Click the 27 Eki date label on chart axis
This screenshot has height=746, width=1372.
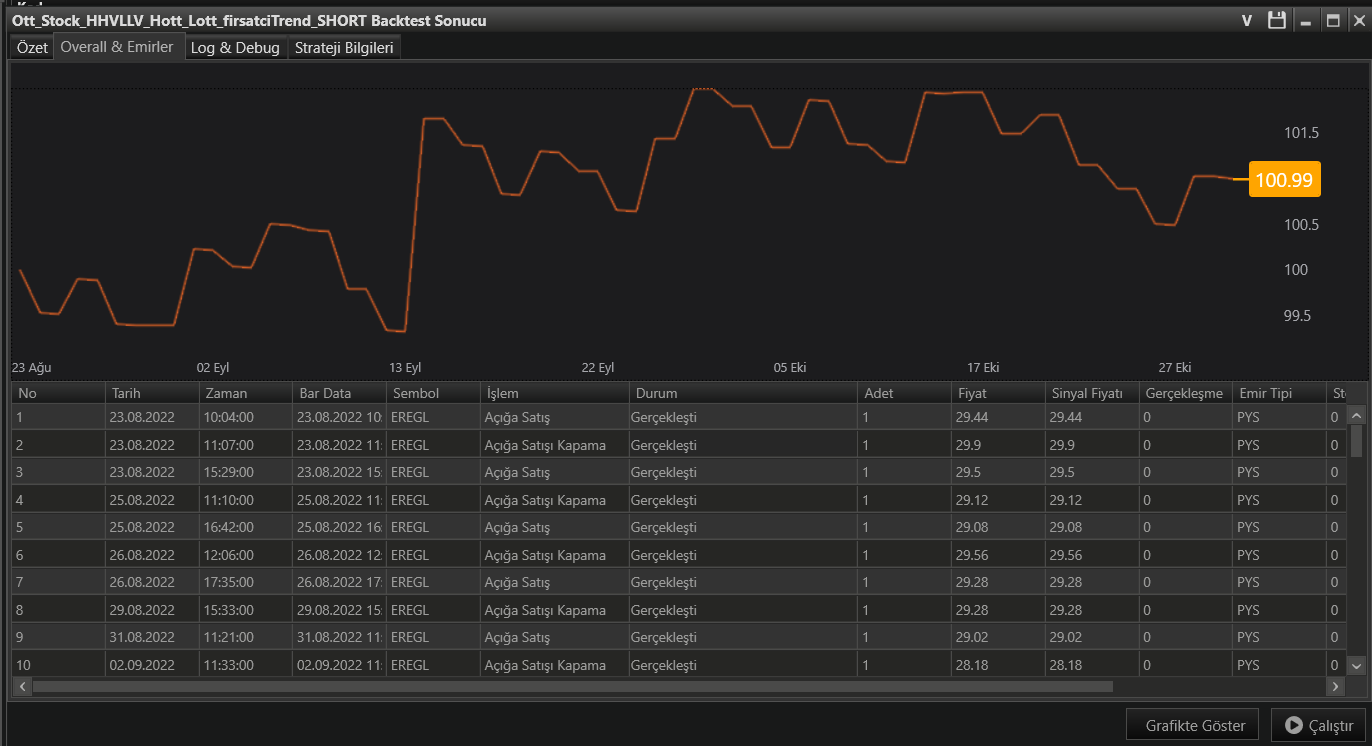[1175, 367]
